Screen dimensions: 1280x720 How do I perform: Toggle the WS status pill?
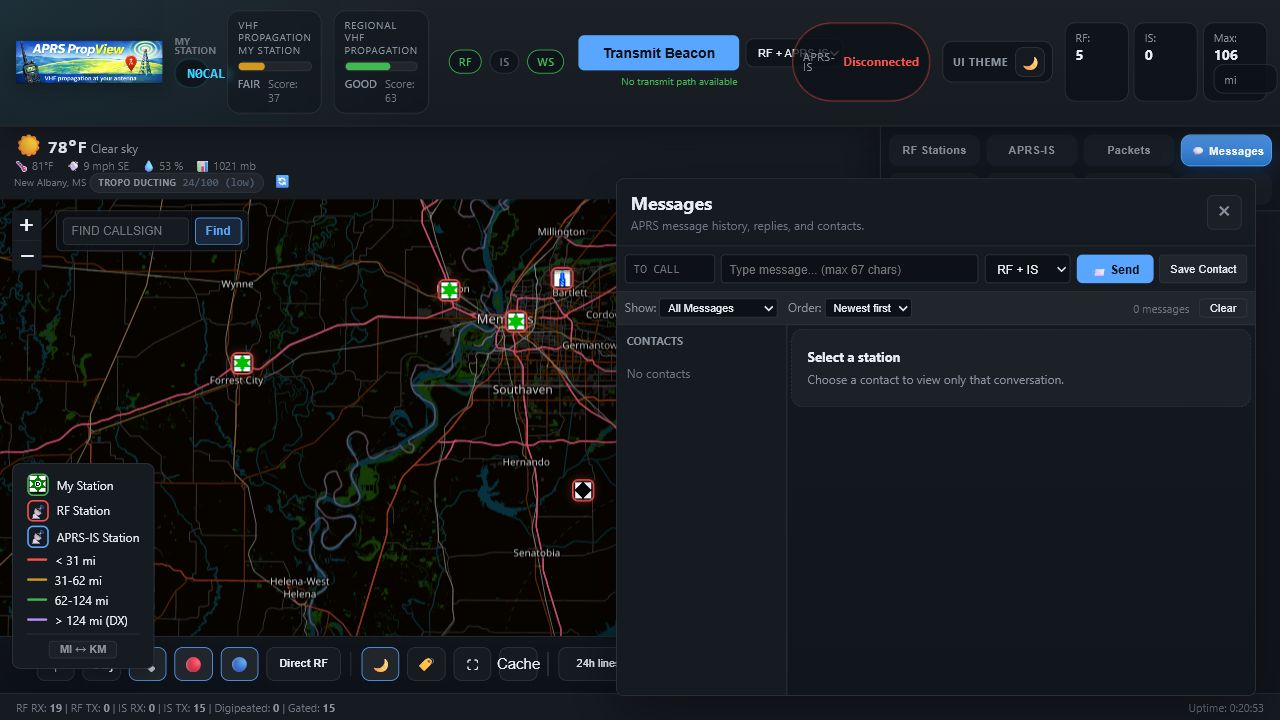pos(545,62)
